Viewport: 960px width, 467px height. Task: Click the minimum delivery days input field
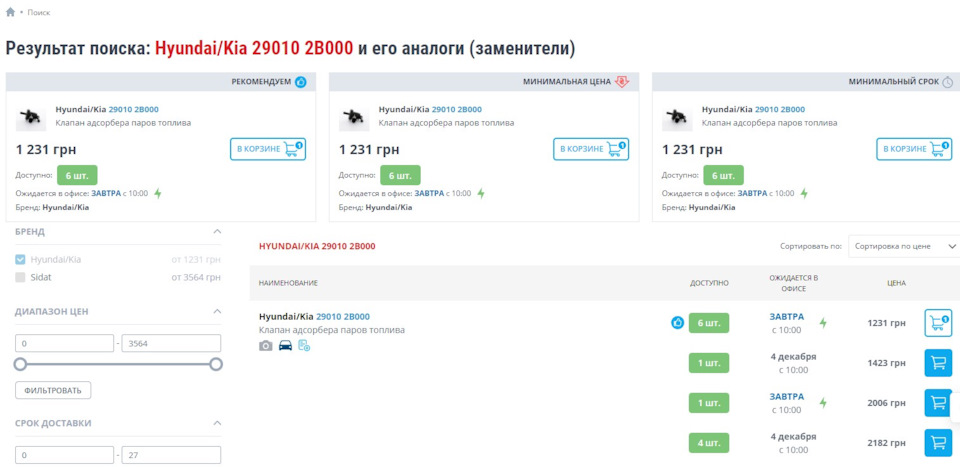click(x=64, y=455)
